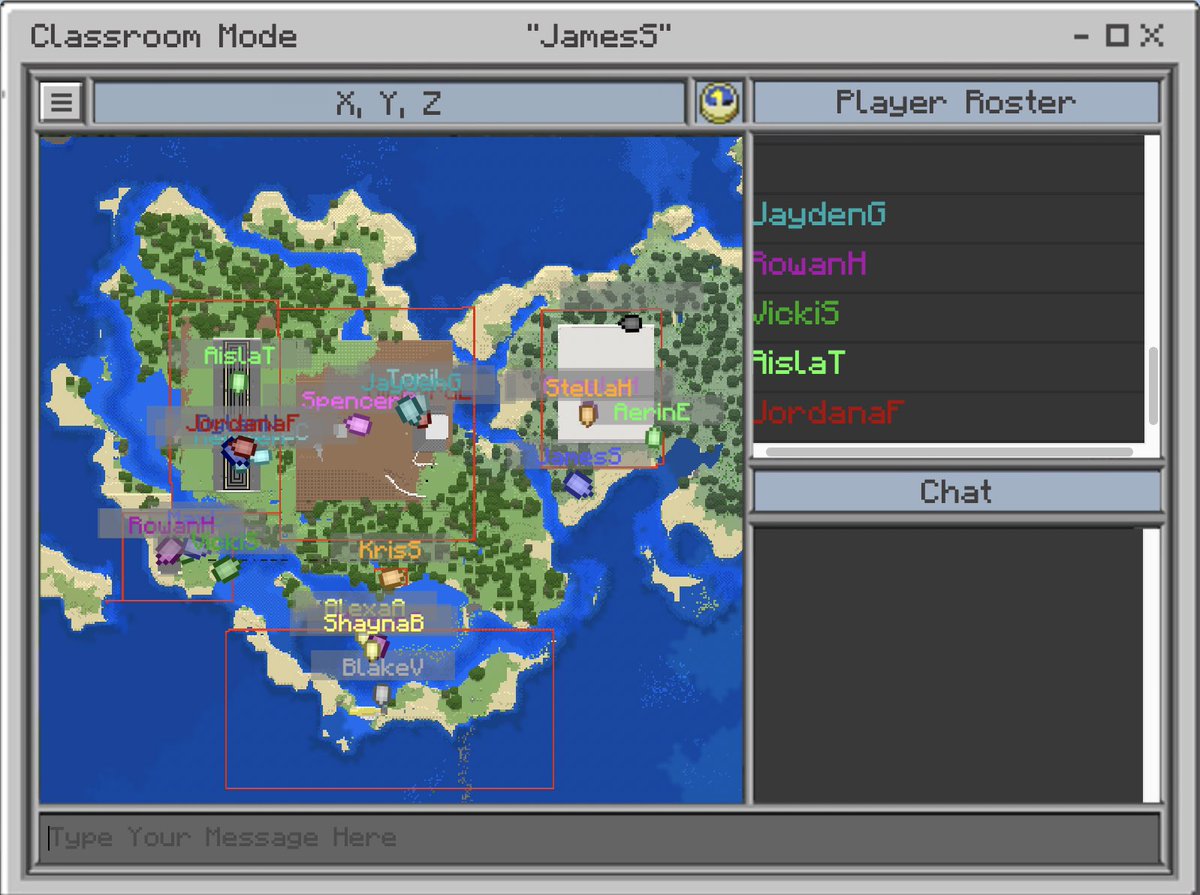Click the Player Roster header
Screen dimensions: 1200x895
(955, 102)
